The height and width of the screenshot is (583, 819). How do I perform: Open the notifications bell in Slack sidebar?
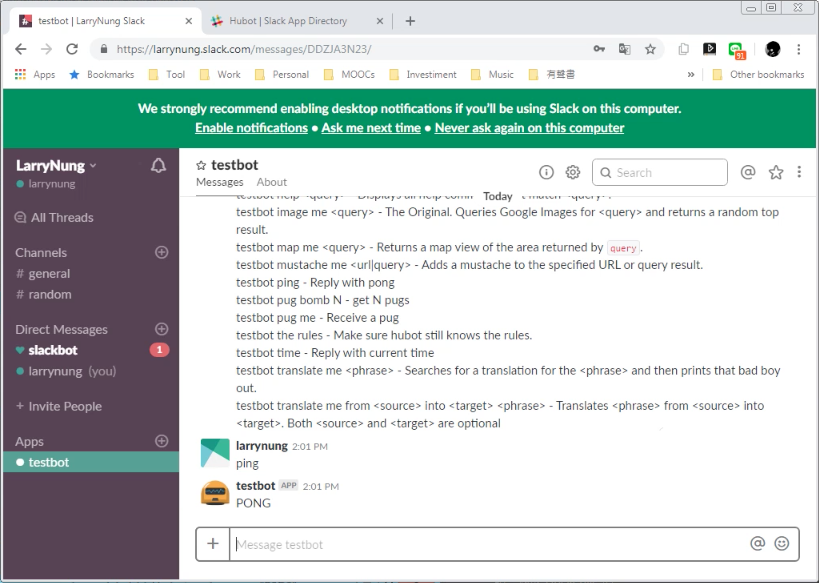[x=158, y=166]
